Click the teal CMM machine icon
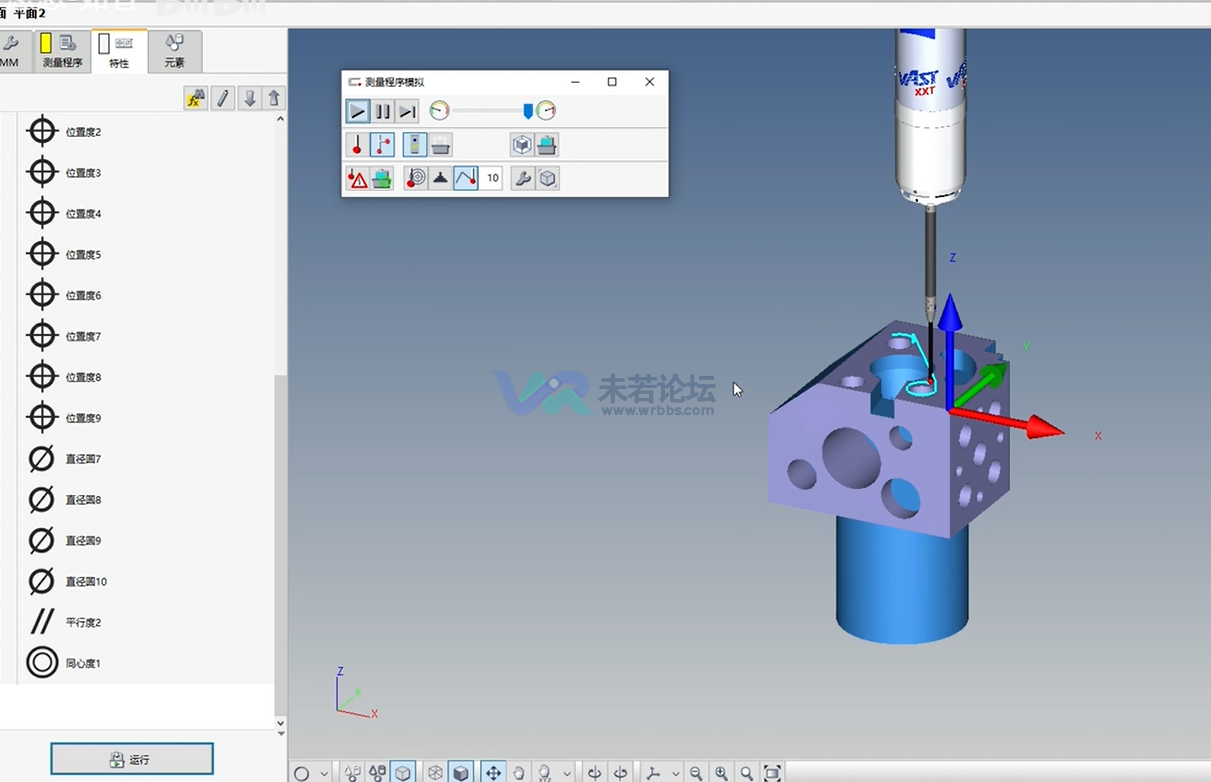 (546, 145)
